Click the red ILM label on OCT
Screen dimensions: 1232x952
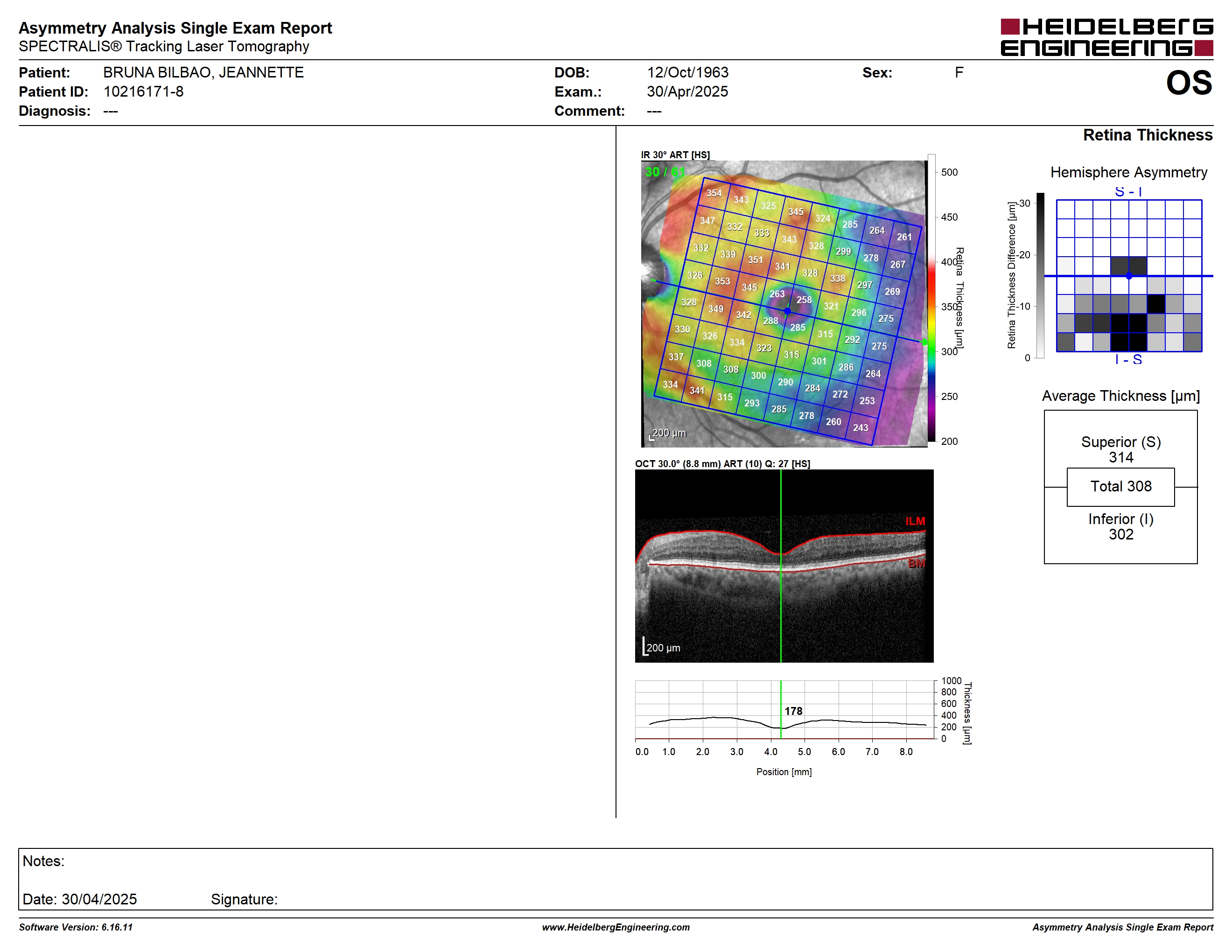coord(915,522)
